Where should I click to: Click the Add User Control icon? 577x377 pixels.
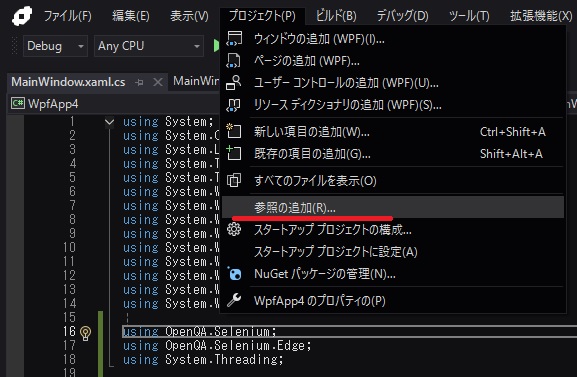pyautogui.click(x=234, y=82)
